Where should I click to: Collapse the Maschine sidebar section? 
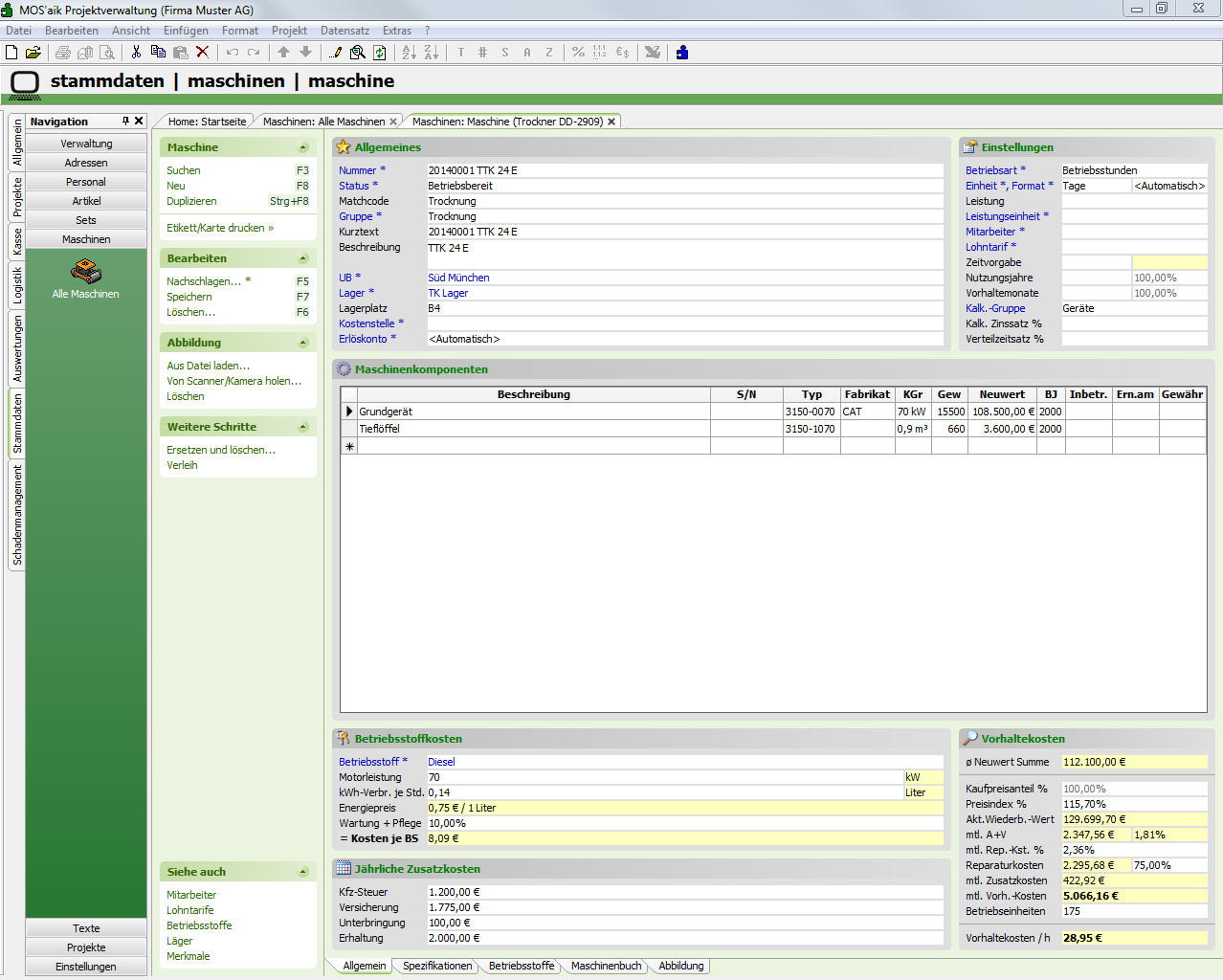303,147
